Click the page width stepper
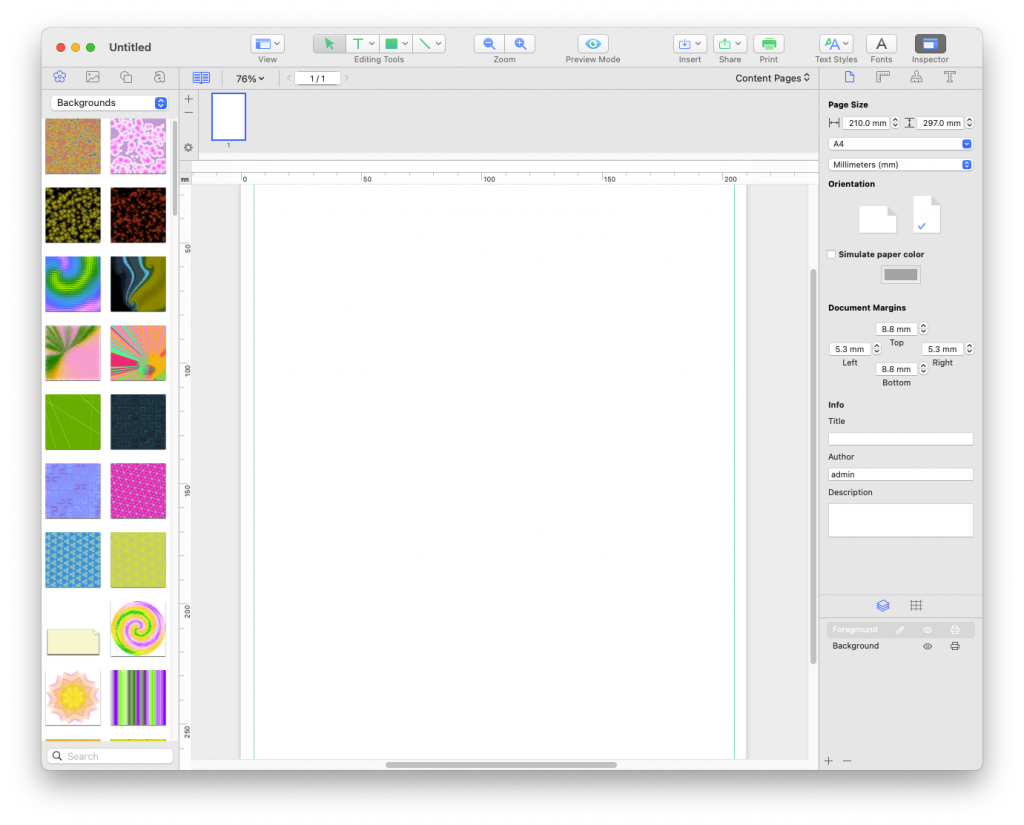Screen dimensions: 1024x825 895,122
